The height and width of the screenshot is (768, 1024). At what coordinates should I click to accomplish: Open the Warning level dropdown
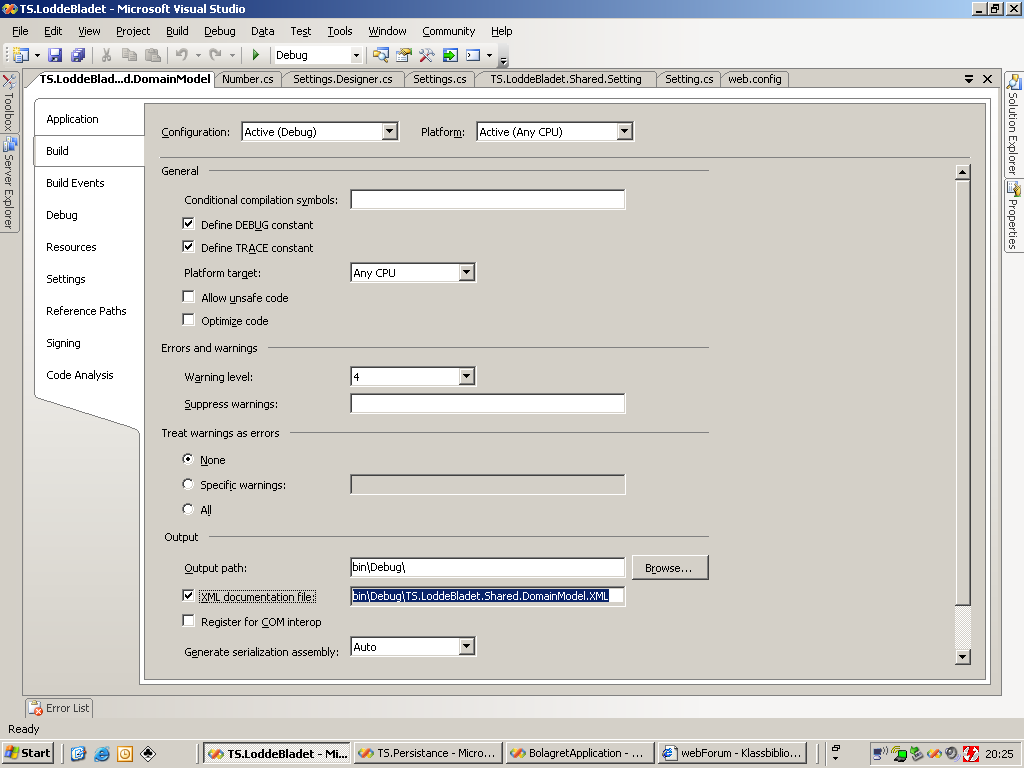[466, 376]
